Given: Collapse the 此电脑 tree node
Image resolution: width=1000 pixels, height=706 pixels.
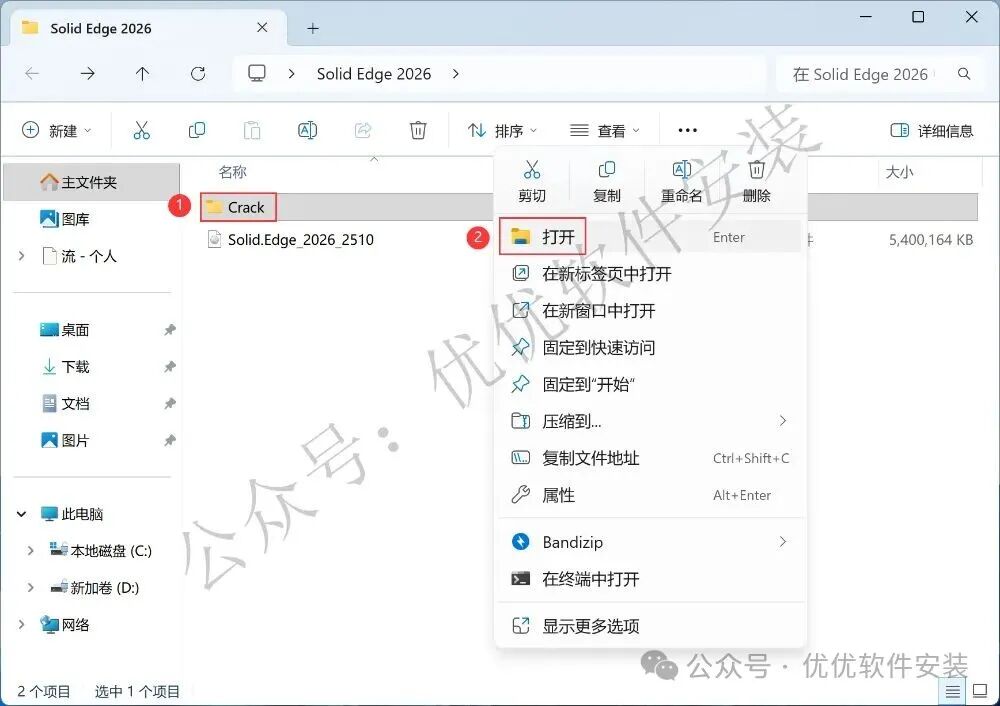Looking at the screenshot, I should pyautogui.click(x=22, y=514).
